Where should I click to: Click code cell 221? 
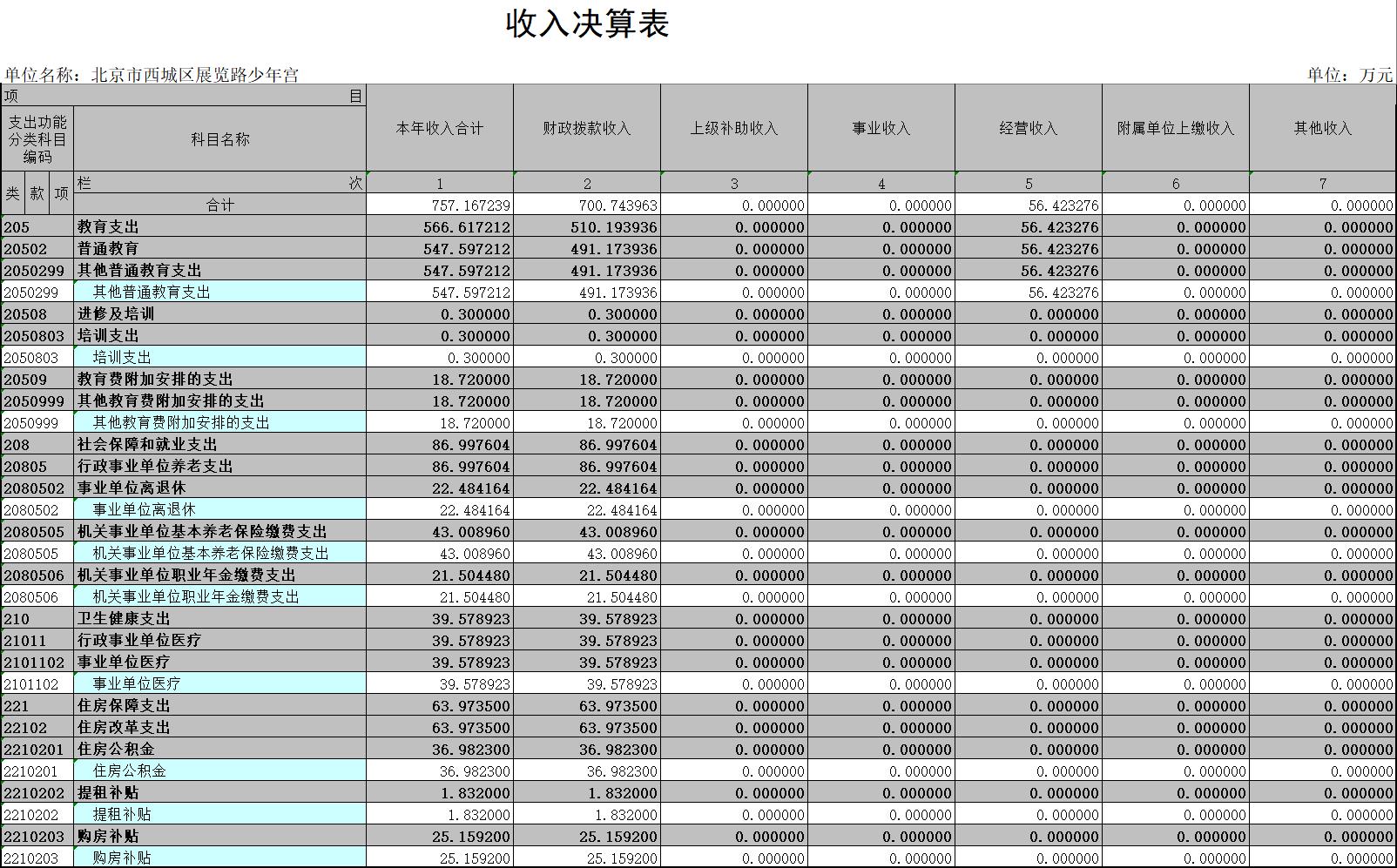(x=37, y=705)
